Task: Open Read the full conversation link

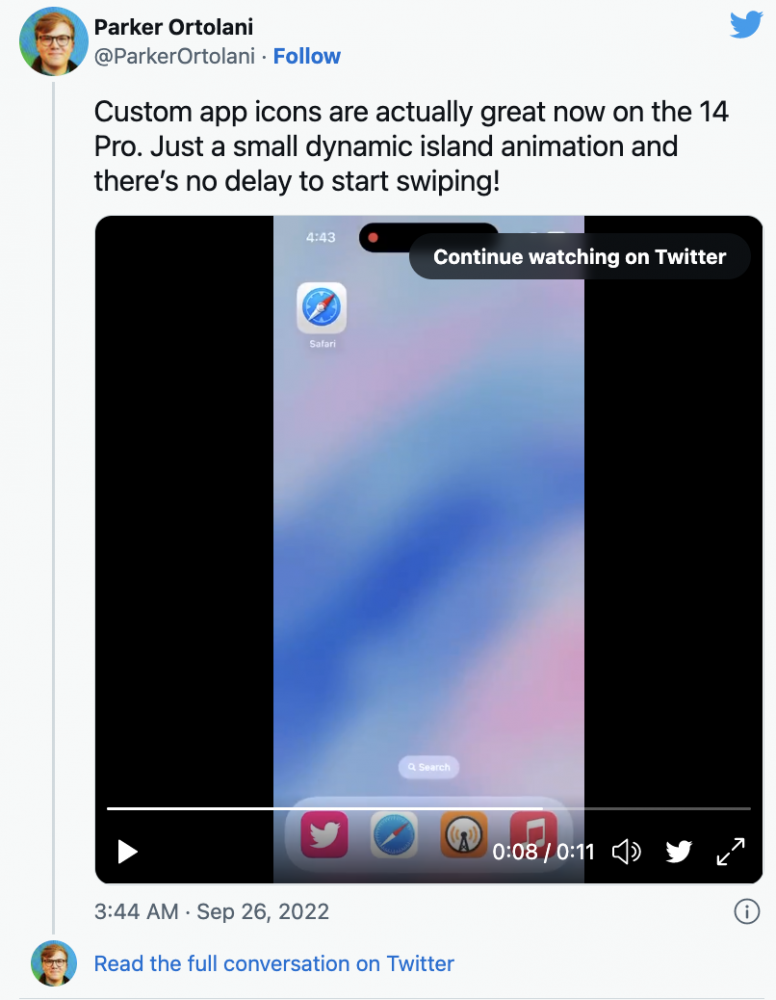Action: (x=274, y=964)
